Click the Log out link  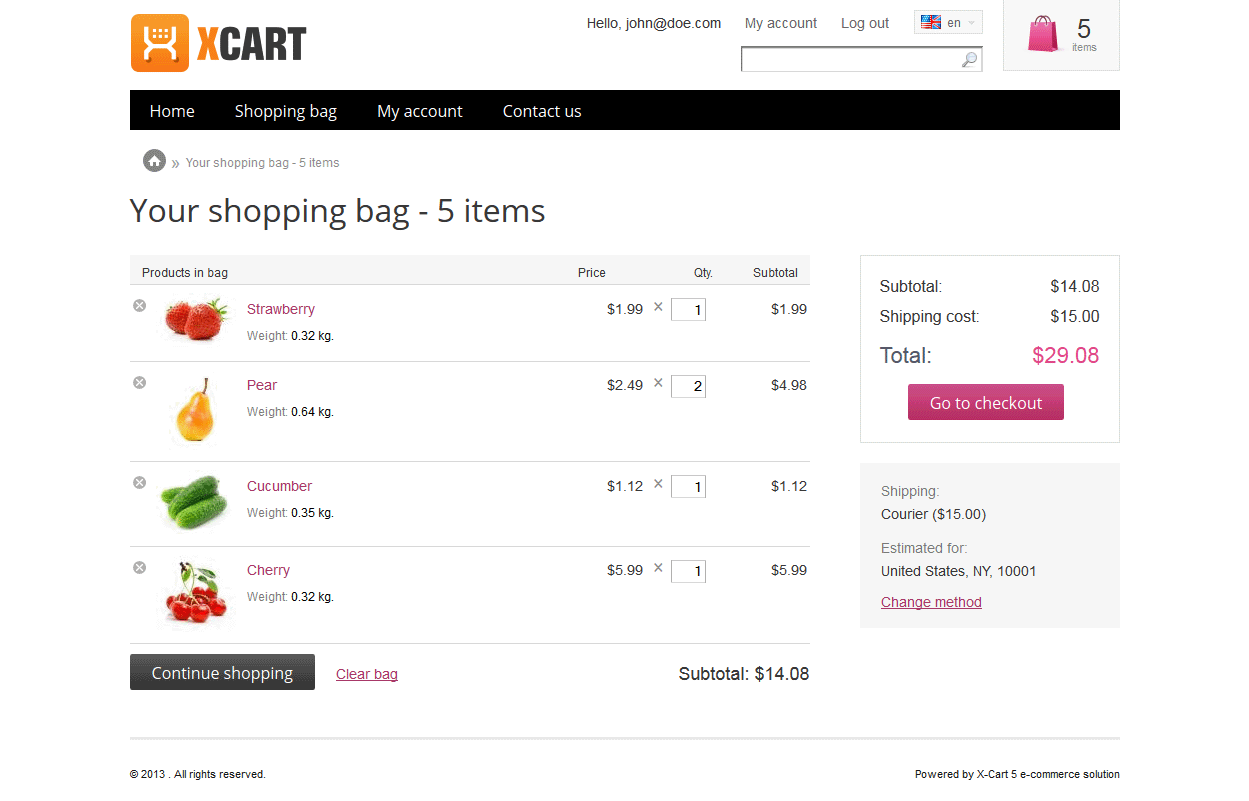click(864, 23)
